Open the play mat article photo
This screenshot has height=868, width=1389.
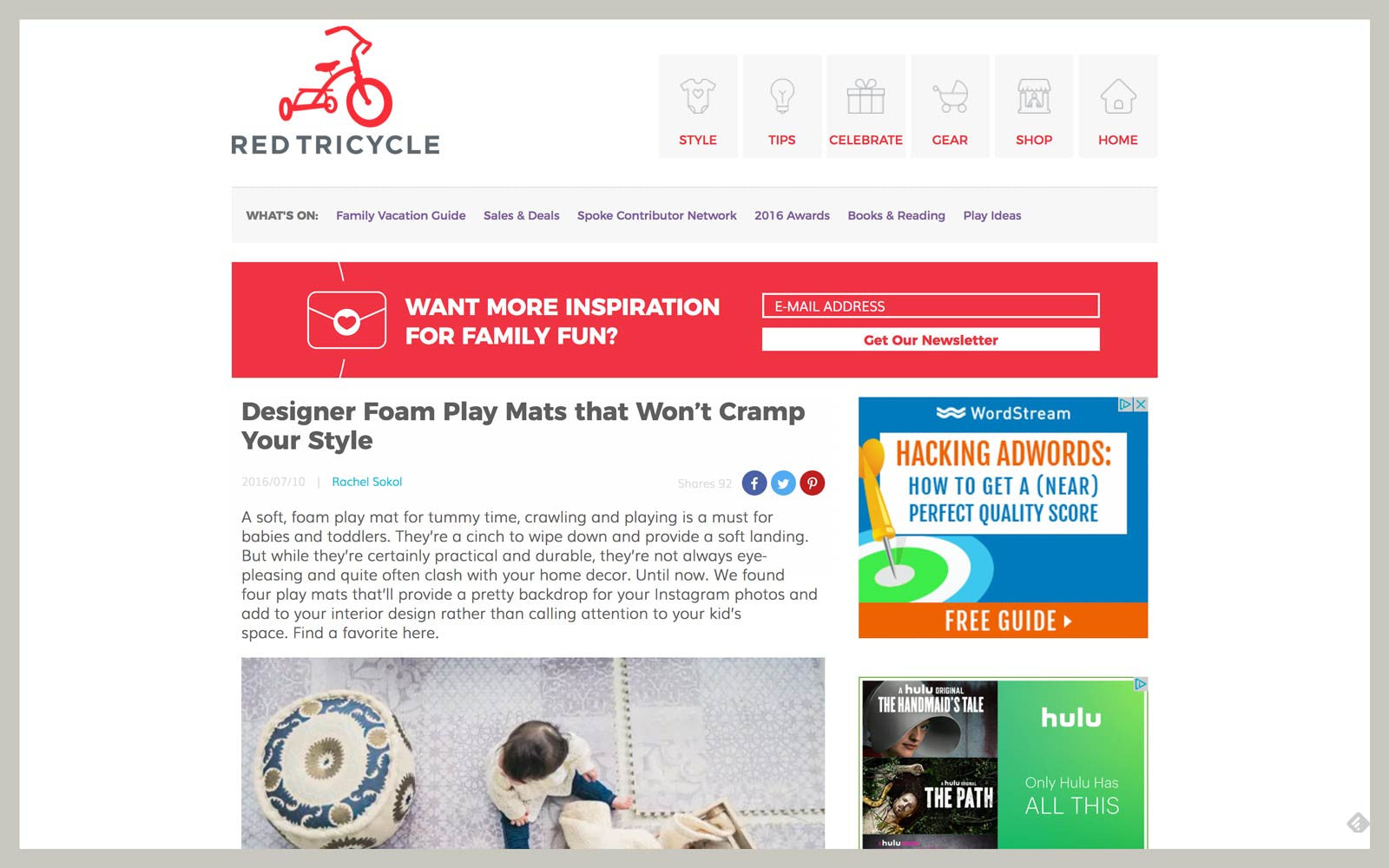tap(533, 753)
